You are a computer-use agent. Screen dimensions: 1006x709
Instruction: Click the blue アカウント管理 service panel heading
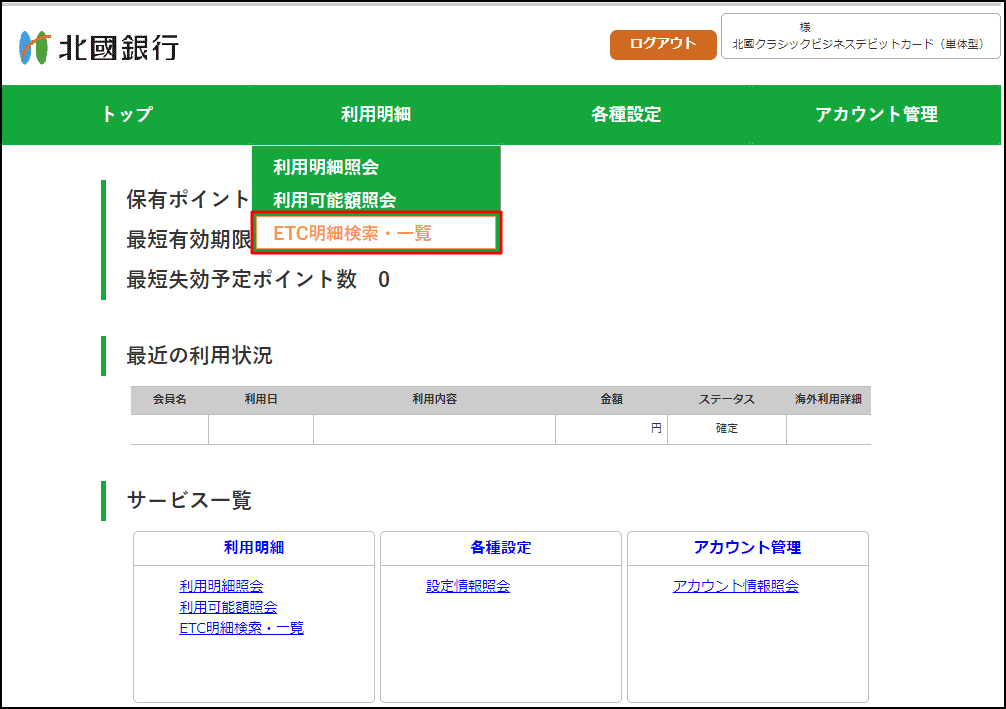[x=747, y=547]
